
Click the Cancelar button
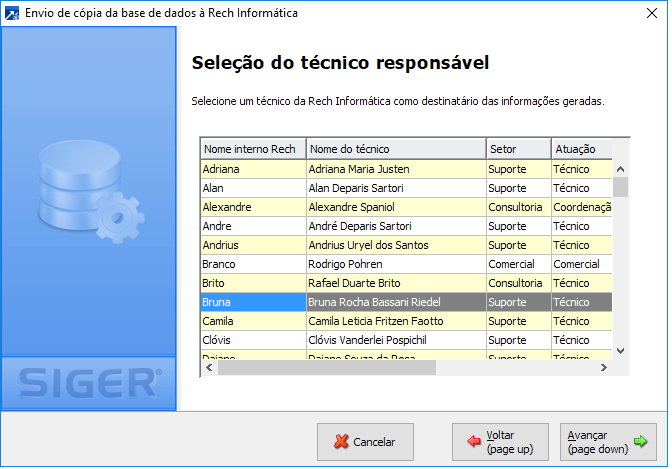click(x=365, y=442)
